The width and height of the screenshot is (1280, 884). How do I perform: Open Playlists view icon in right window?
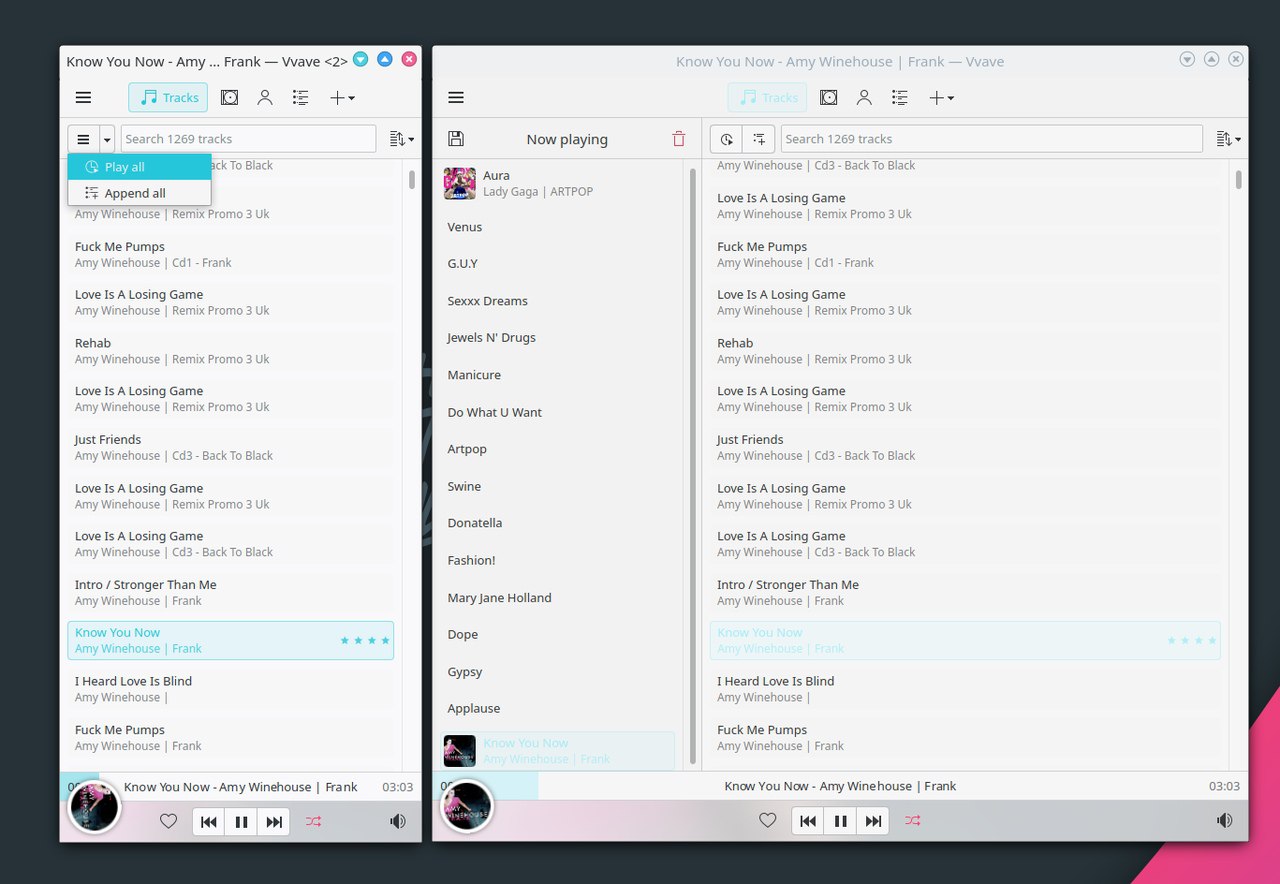(x=900, y=98)
